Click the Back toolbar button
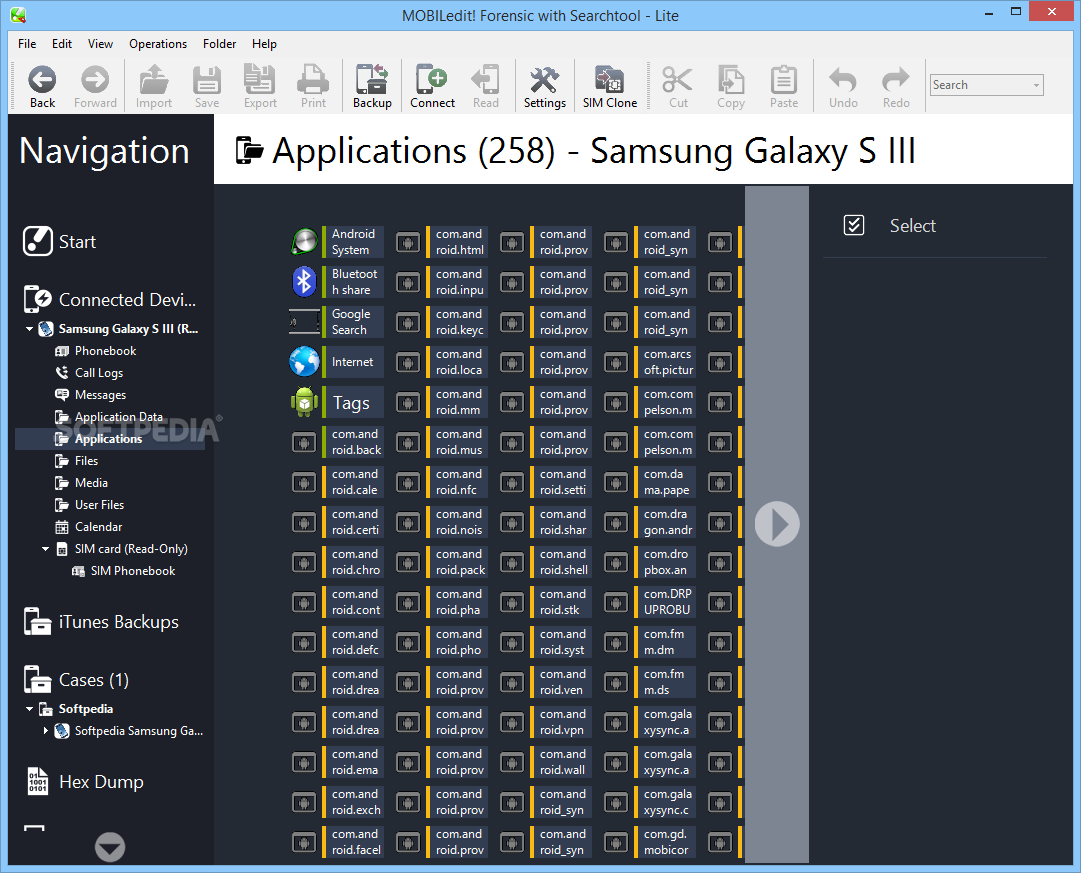 tap(42, 87)
